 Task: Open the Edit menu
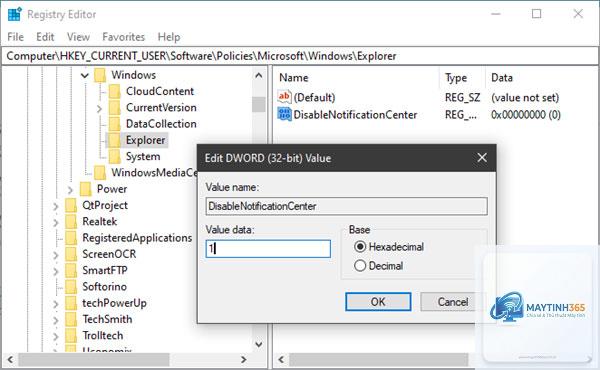coord(45,37)
